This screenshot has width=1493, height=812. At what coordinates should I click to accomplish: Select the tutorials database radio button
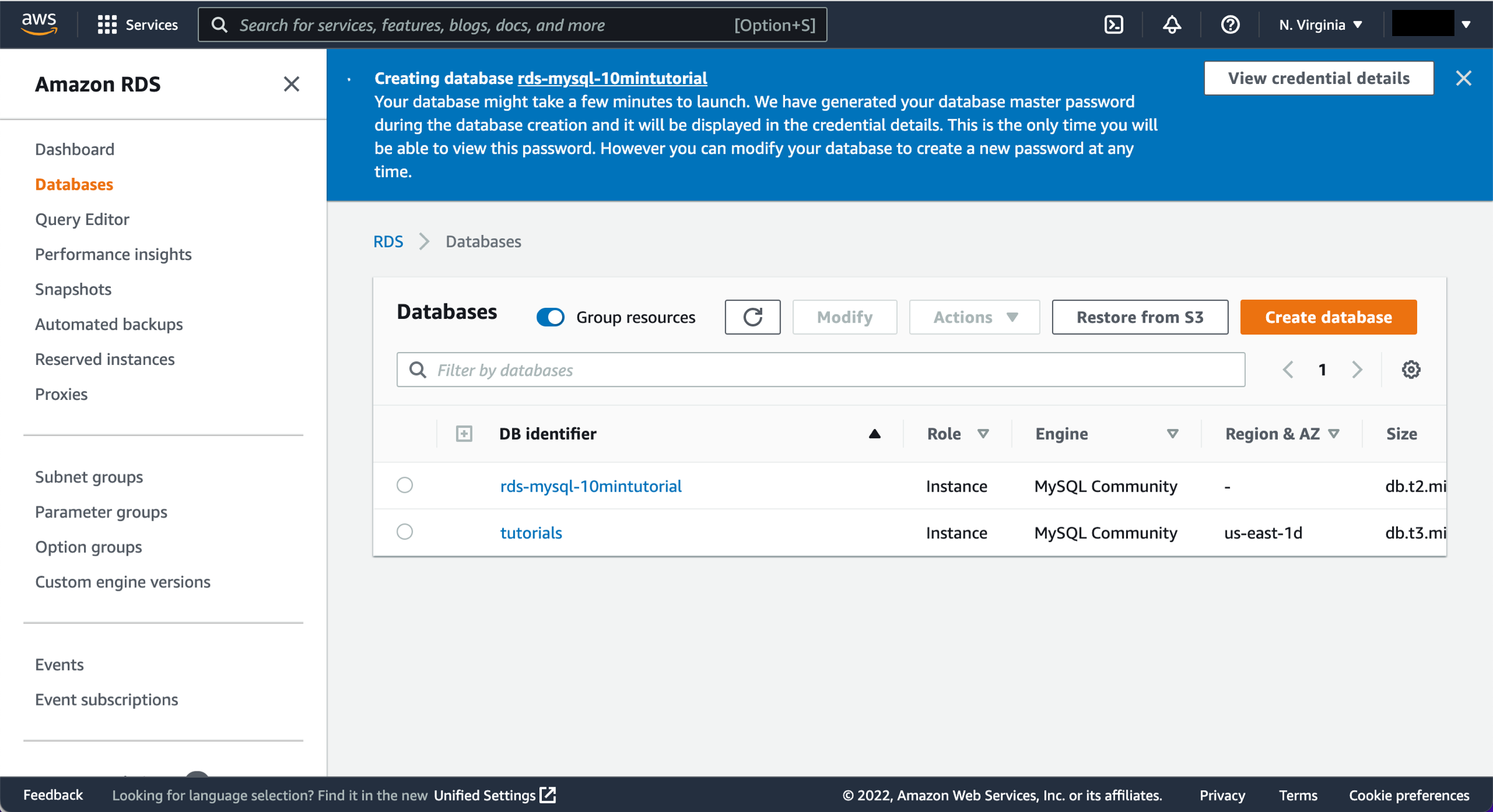pos(405,532)
